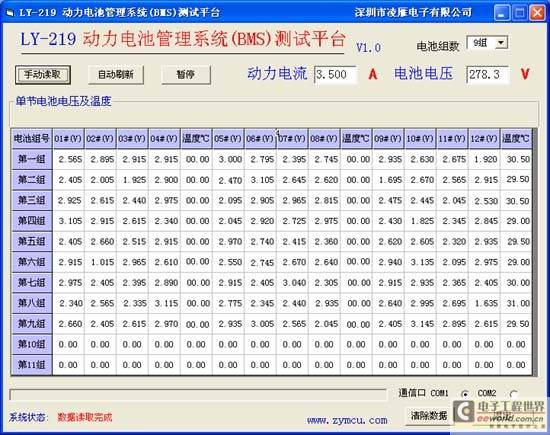Open the www.zymcu.com website link
This screenshot has width=550, height=435.
(x=347, y=420)
